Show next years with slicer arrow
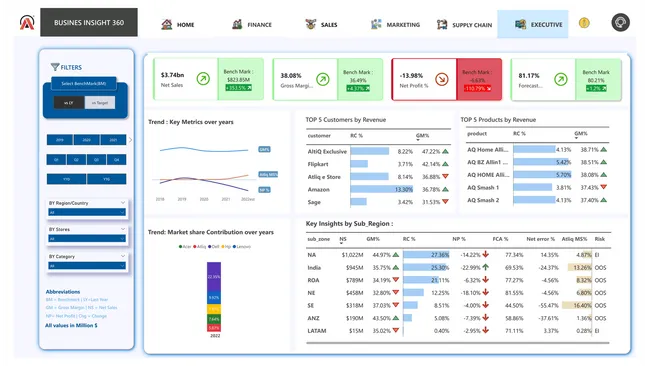650x366 pixels. tap(130, 140)
